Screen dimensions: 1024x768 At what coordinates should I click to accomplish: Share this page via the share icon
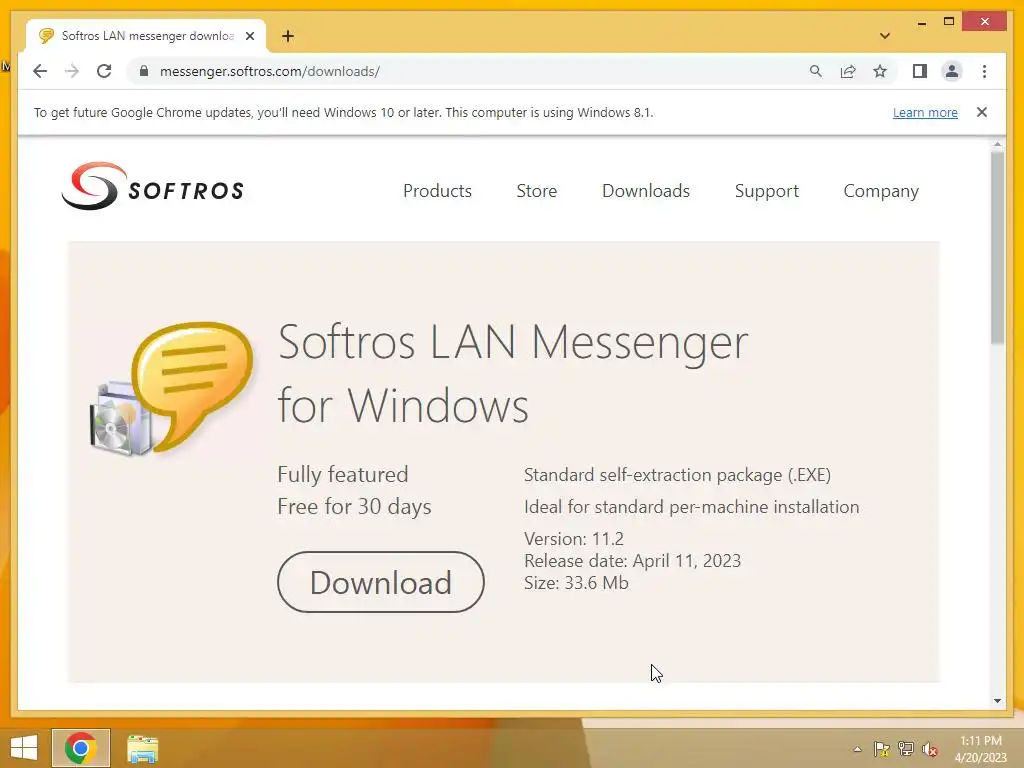(848, 71)
